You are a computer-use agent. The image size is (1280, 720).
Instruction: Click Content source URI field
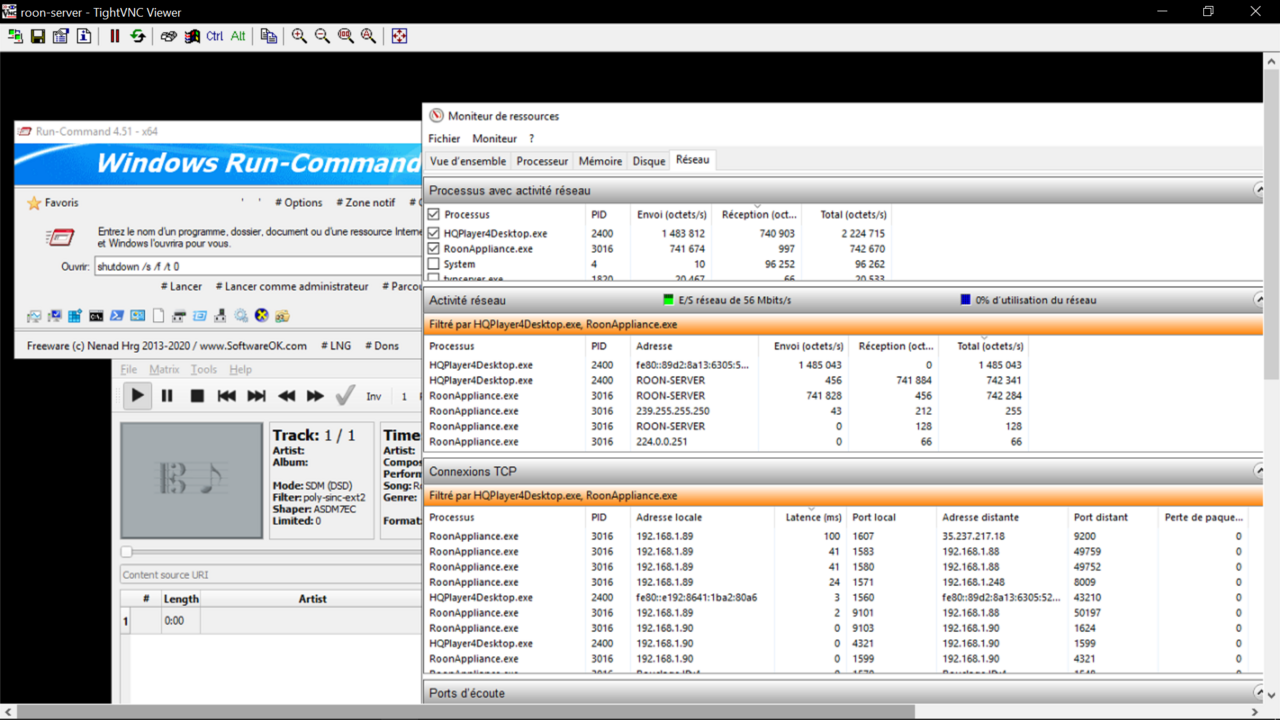coord(270,575)
